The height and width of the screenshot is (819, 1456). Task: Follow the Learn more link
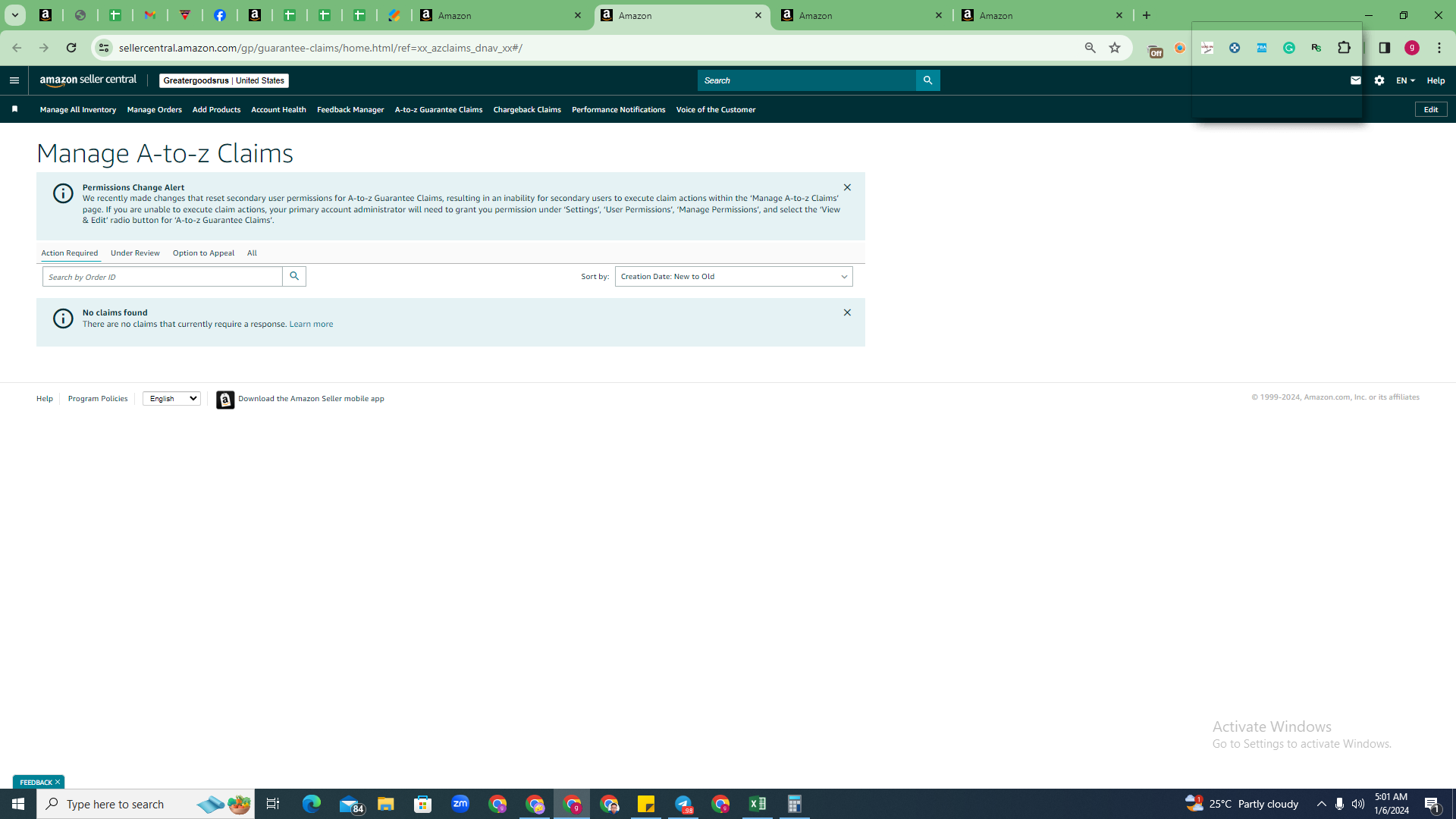[x=311, y=324]
